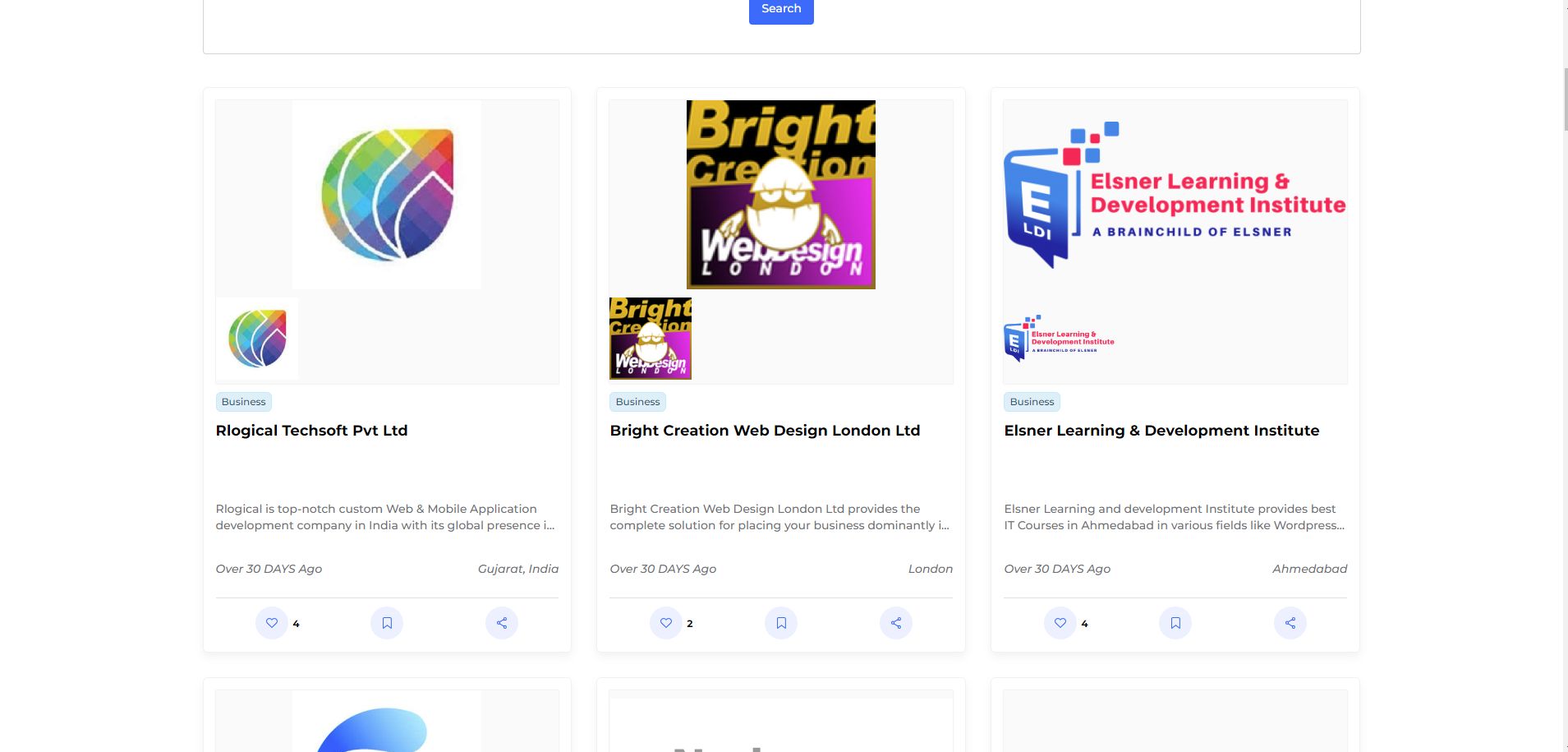Image resolution: width=1568 pixels, height=752 pixels.
Task: Bookmark the Elsner Learning listing
Action: click(x=1175, y=623)
